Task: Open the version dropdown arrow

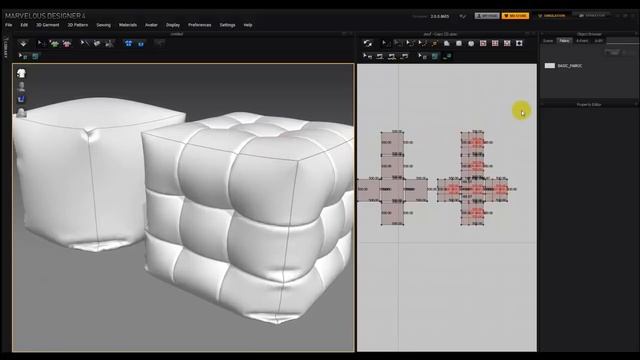Action: point(462,16)
